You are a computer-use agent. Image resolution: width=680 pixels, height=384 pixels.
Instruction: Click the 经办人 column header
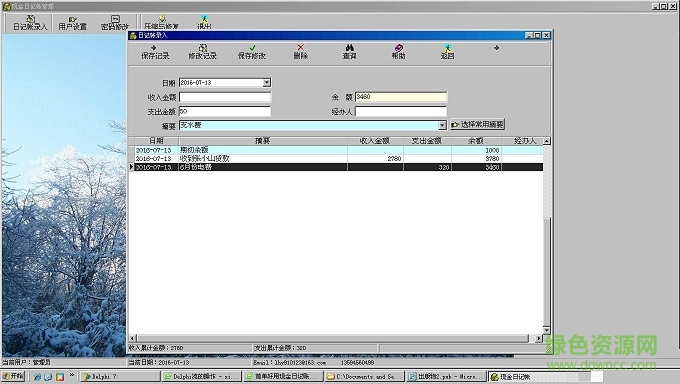[522, 141]
